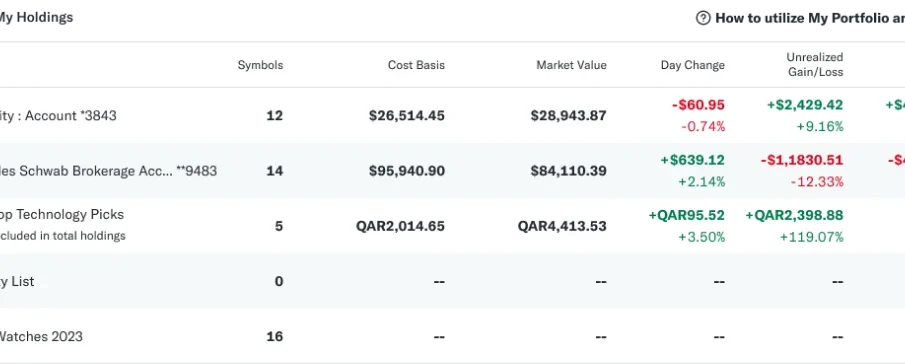Click the QAR4,413.53 market value cell
The width and height of the screenshot is (905, 364).
pos(562,226)
